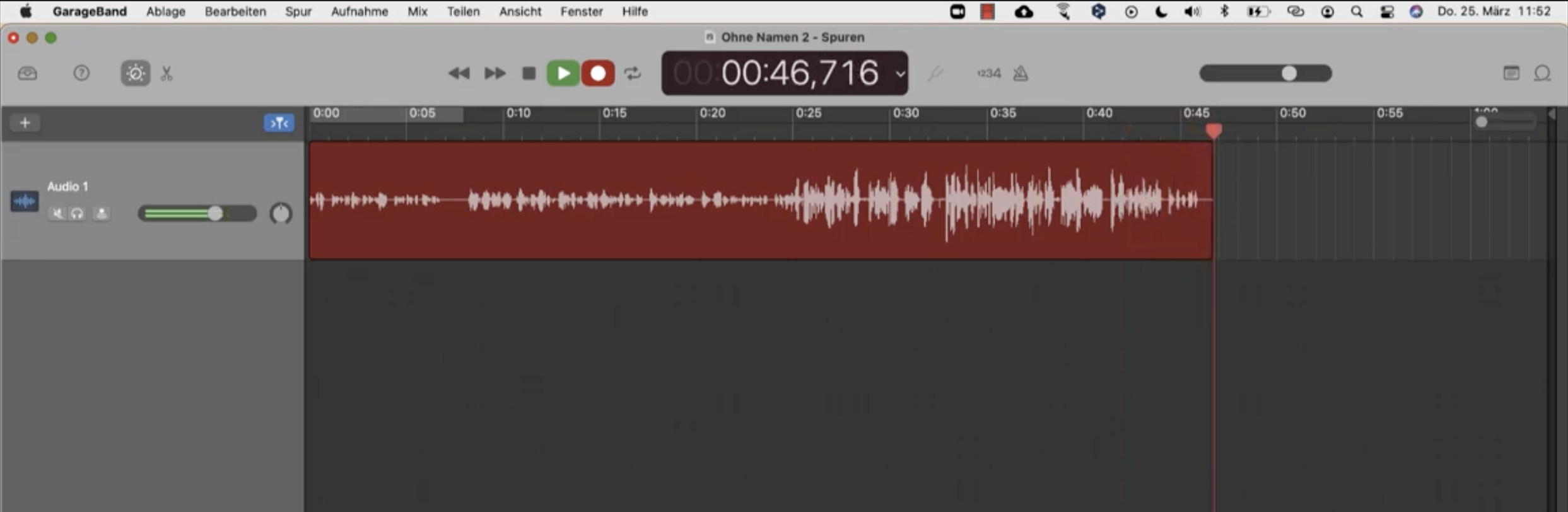
Task: Click the play-circle menu bar icon
Action: pos(1132,11)
